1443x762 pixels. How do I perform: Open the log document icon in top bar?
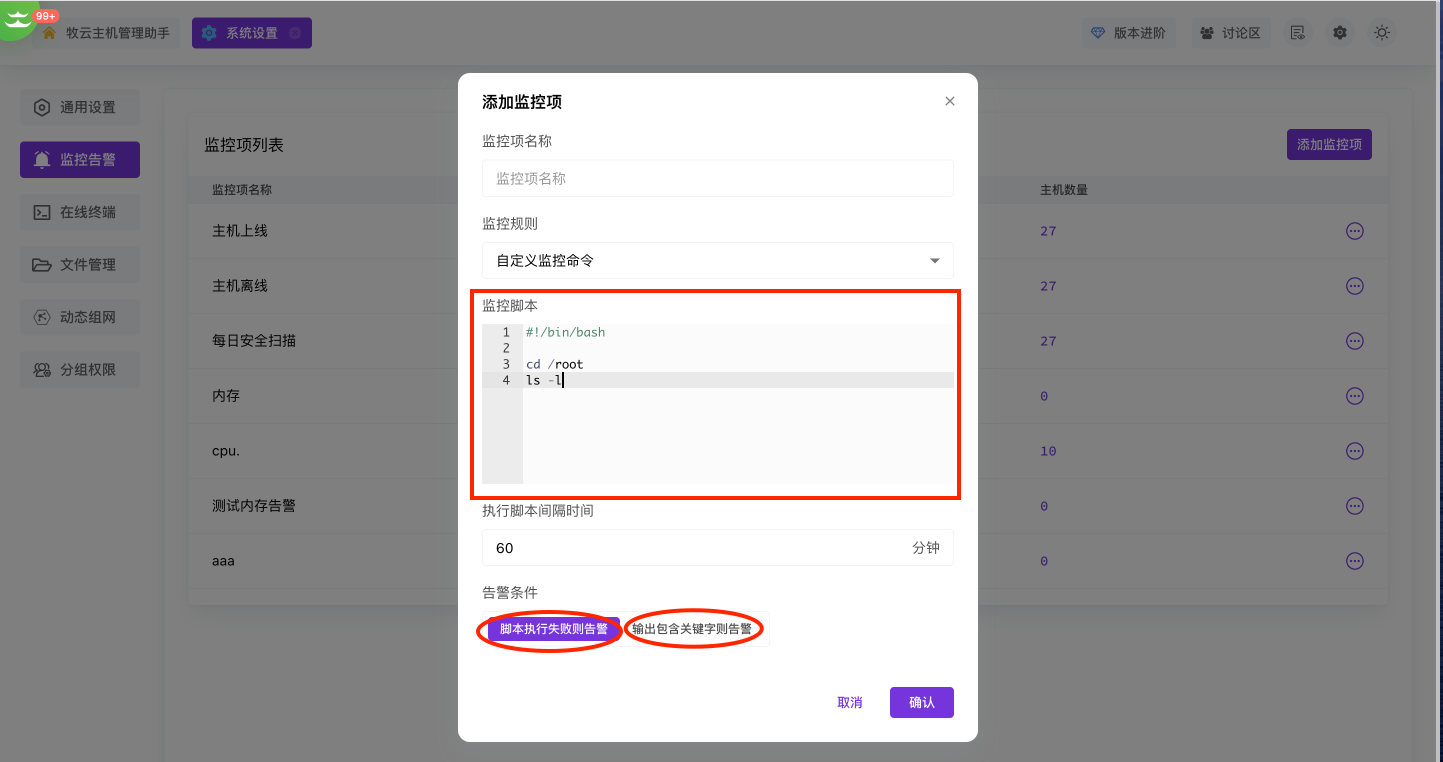(1297, 32)
